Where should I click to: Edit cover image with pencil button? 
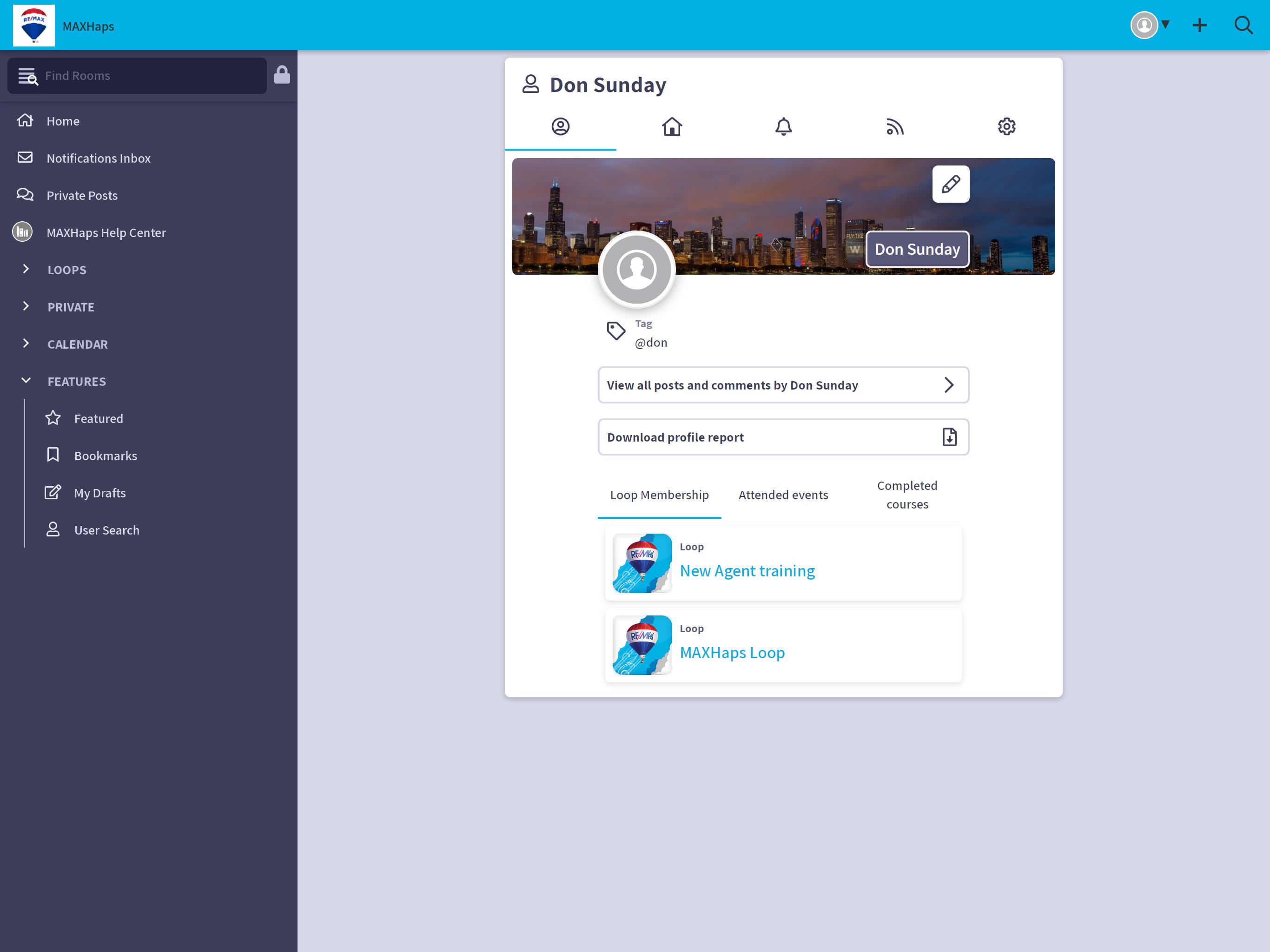(x=951, y=185)
